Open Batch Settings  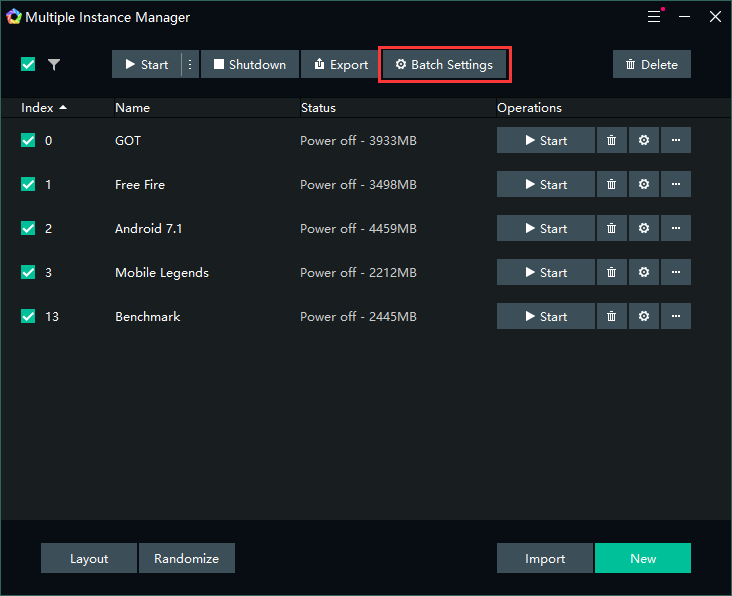pyautogui.click(x=444, y=65)
